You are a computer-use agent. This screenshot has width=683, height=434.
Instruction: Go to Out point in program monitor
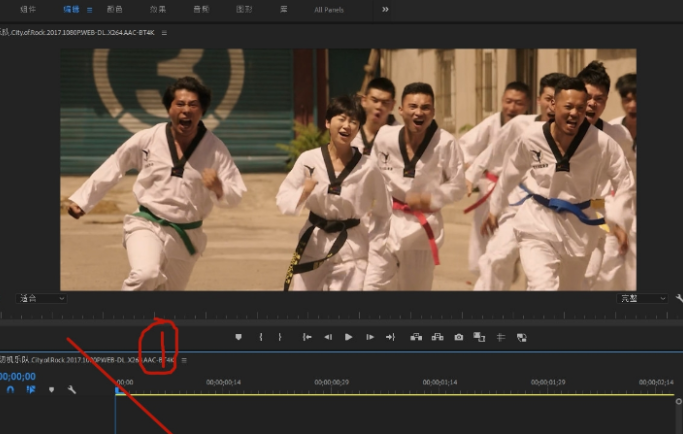tap(390, 337)
